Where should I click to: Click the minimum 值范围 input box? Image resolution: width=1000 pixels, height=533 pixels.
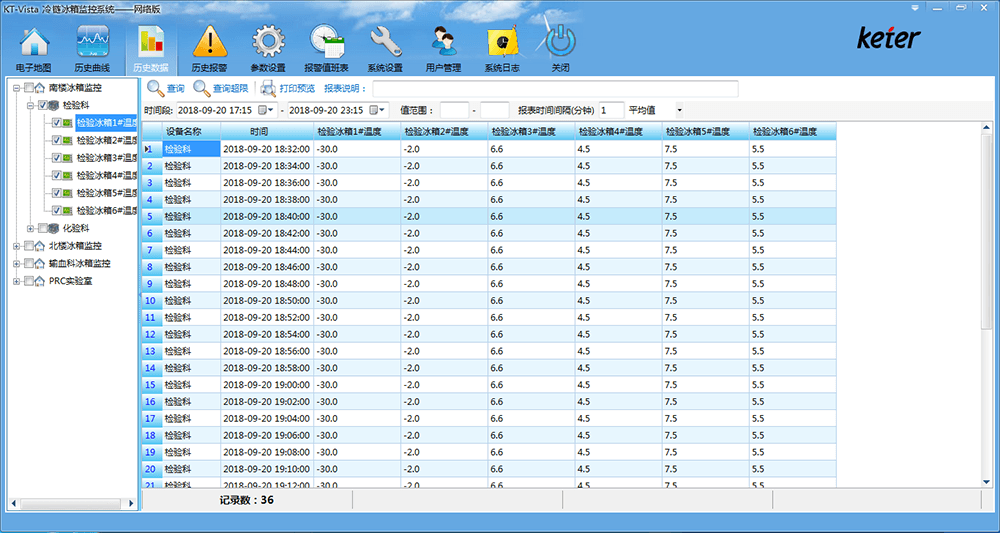(x=454, y=110)
